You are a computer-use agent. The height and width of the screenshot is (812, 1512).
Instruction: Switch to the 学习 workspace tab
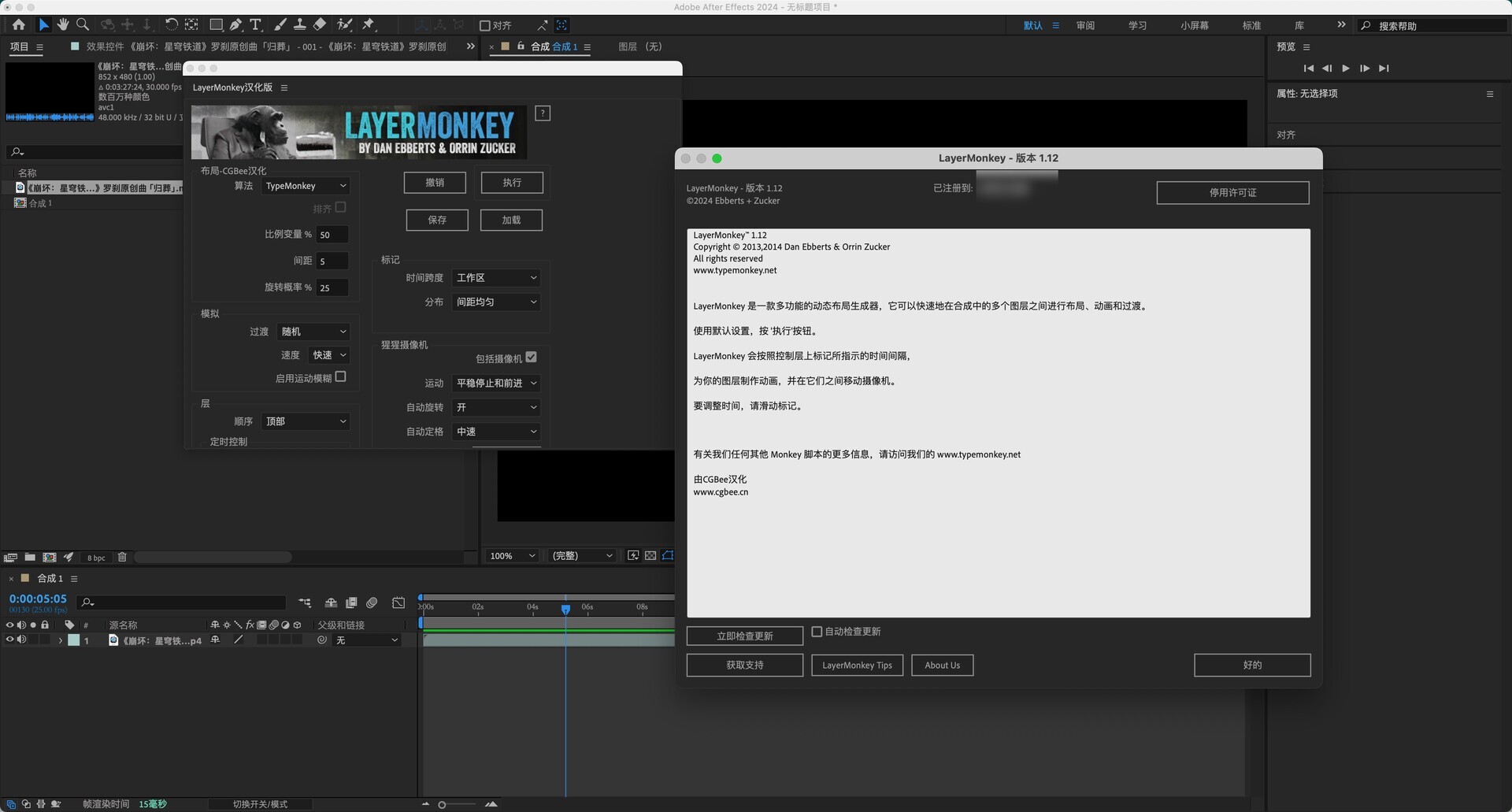pyautogui.click(x=1137, y=26)
